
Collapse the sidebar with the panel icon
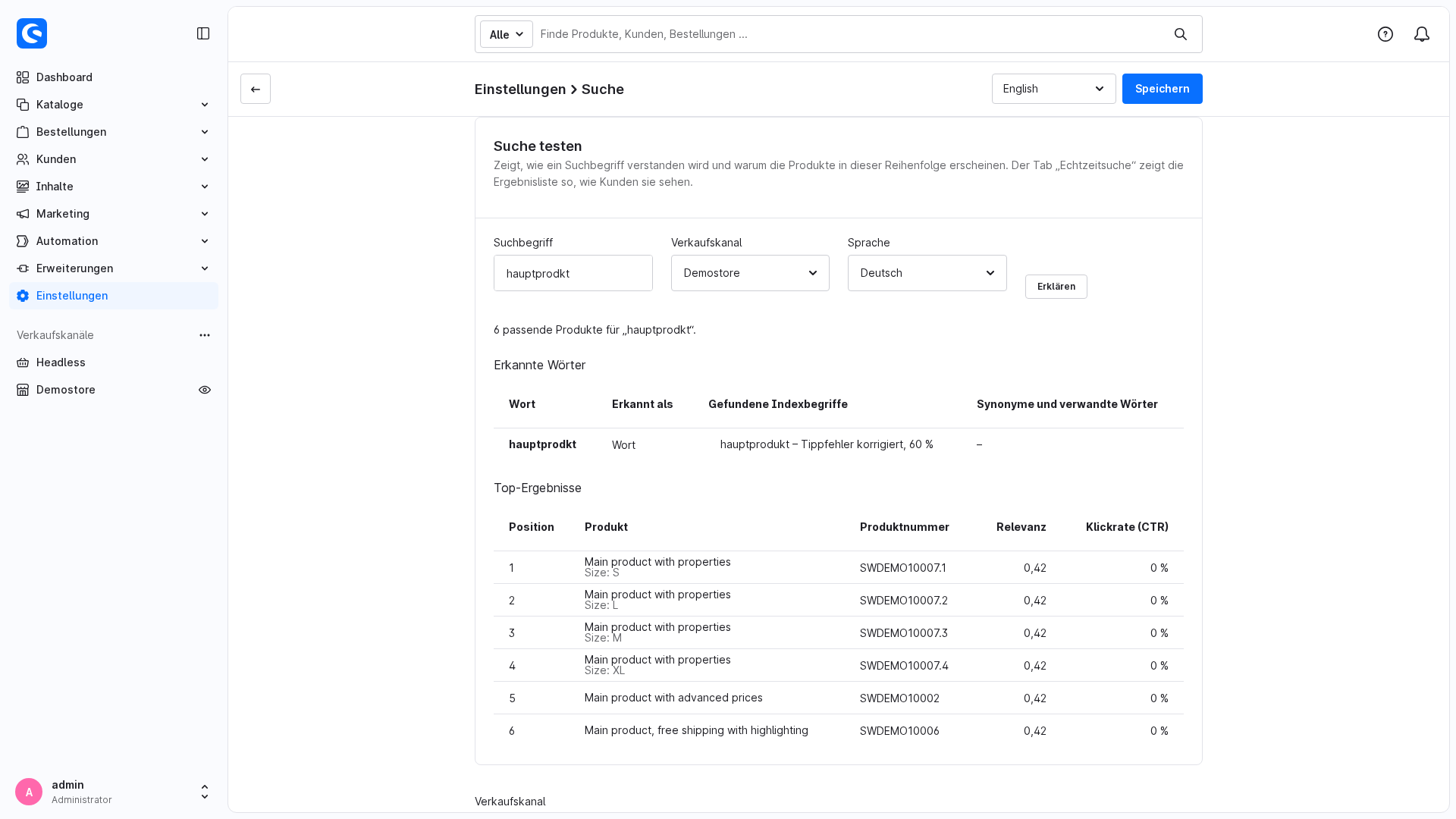[x=203, y=33]
